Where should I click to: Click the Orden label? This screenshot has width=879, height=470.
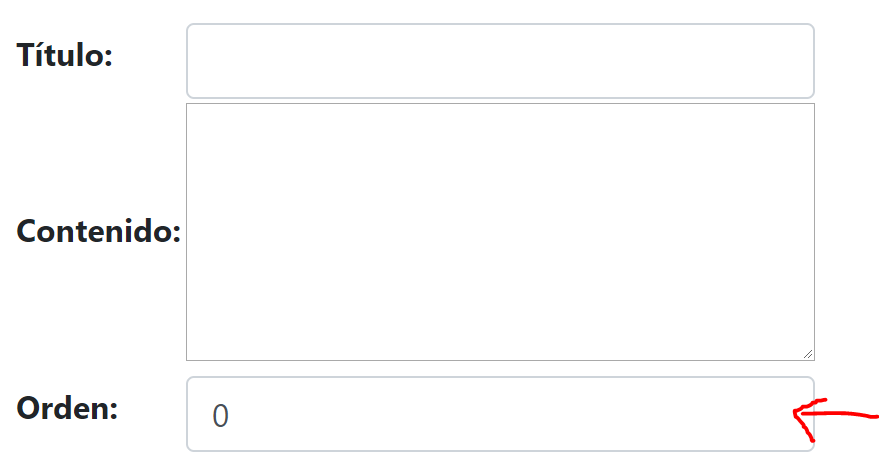pos(67,408)
